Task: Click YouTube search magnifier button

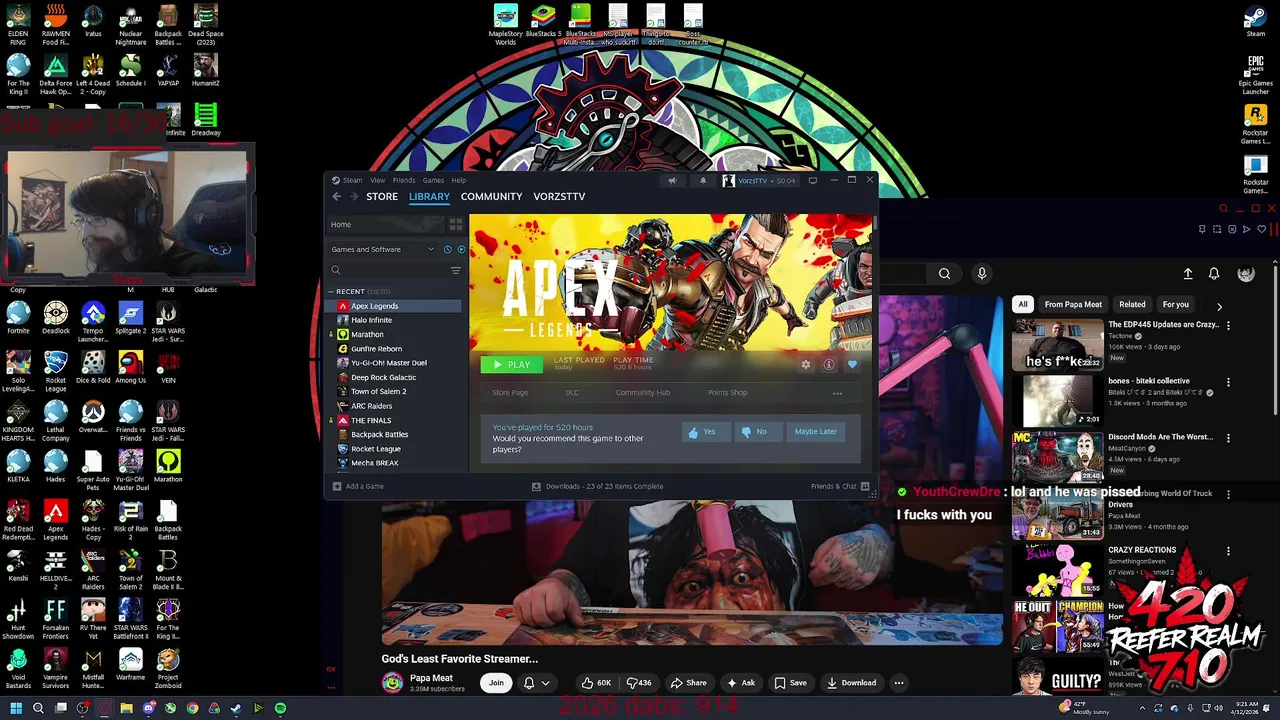Action: 944,274
